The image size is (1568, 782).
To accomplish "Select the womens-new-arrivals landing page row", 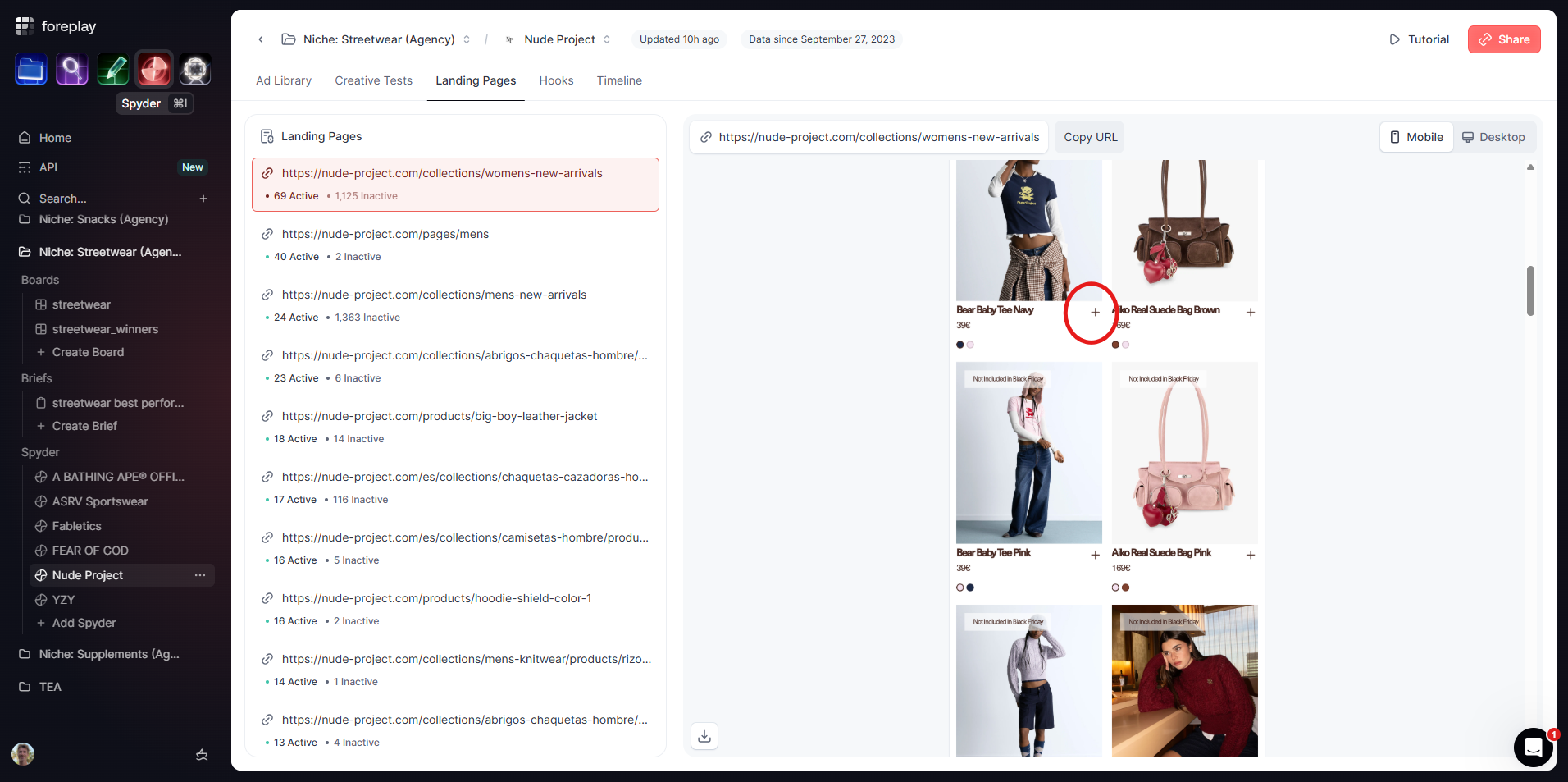I will (455, 185).
